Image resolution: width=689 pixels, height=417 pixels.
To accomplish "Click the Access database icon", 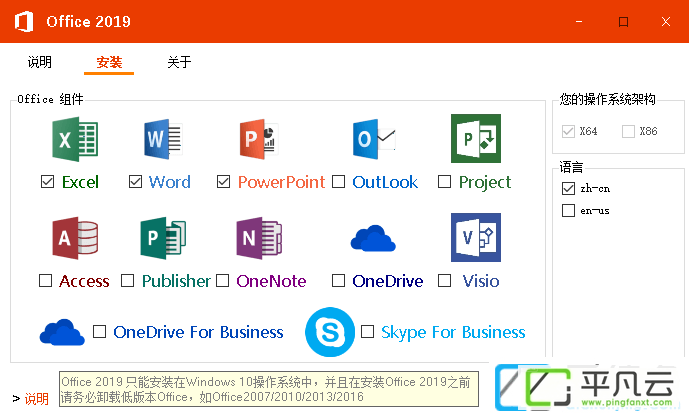I will click(x=75, y=238).
